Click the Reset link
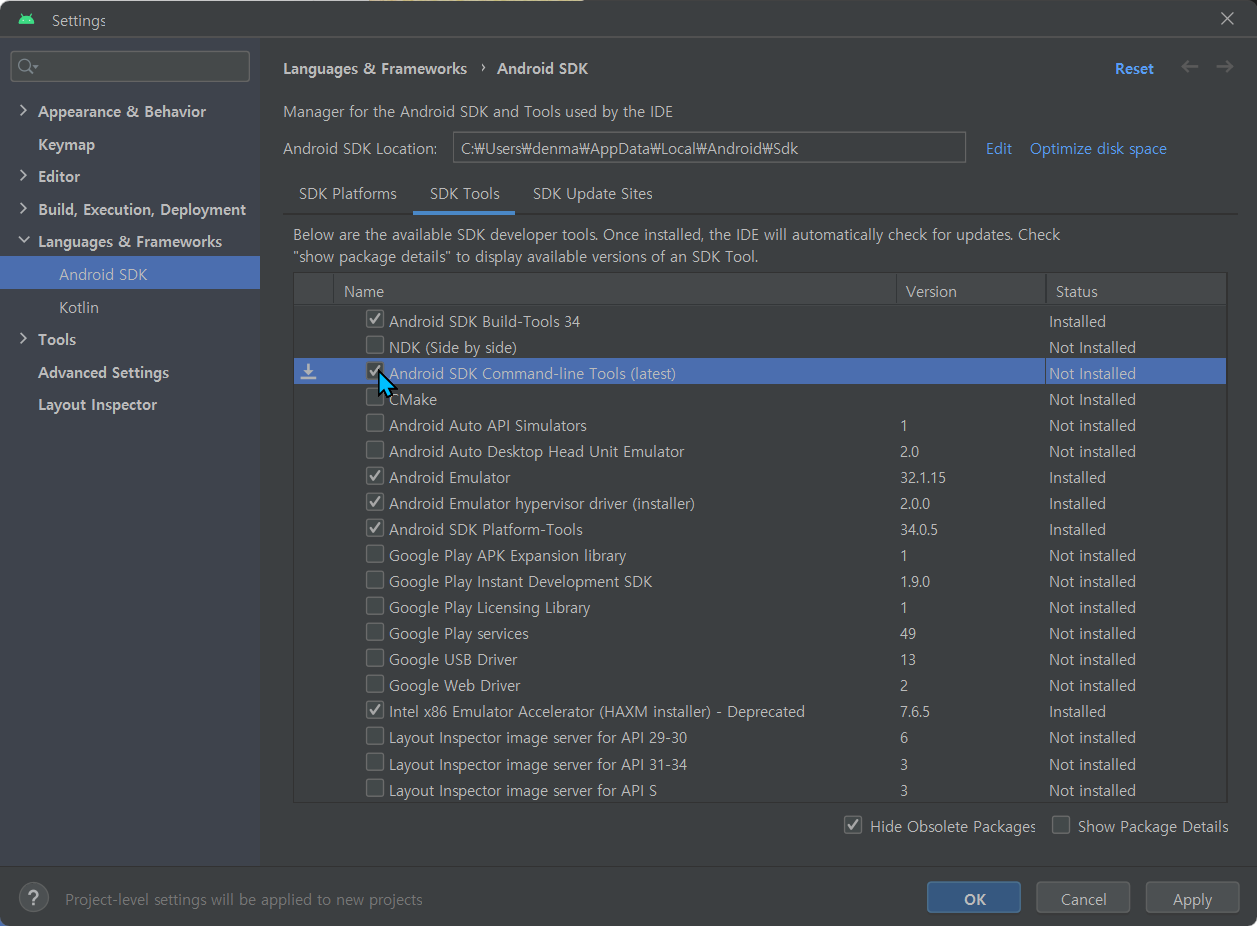 [x=1134, y=68]
